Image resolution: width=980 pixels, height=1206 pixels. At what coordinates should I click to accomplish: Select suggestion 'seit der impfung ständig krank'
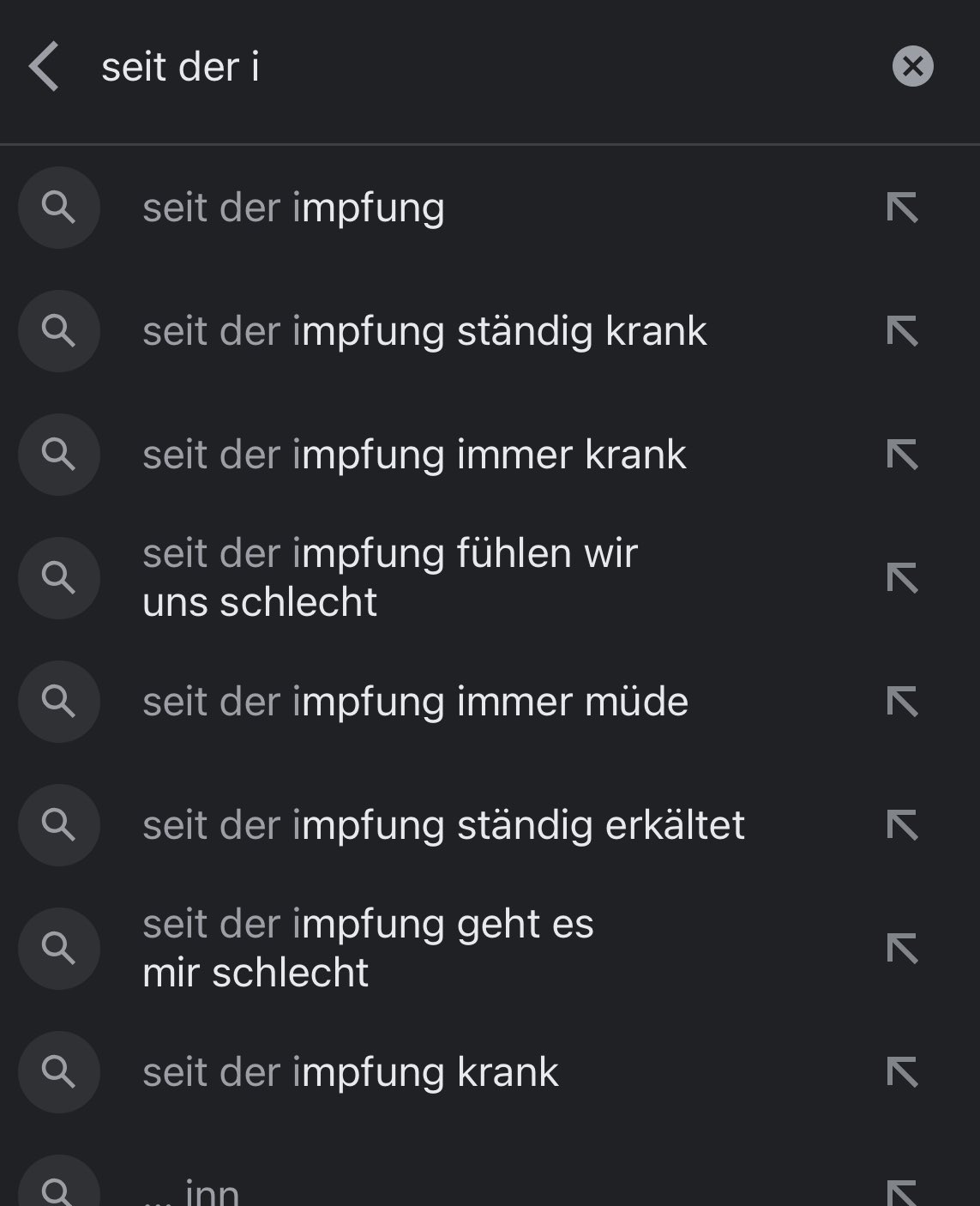click(x=424, y=332)
